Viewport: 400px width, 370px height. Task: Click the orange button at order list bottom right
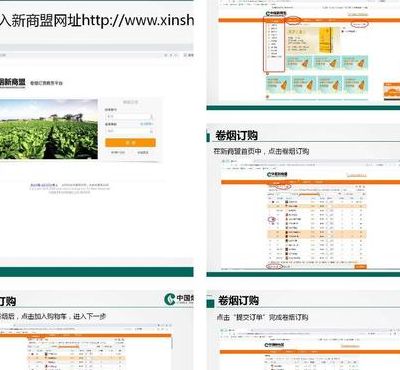coord(361,267)
